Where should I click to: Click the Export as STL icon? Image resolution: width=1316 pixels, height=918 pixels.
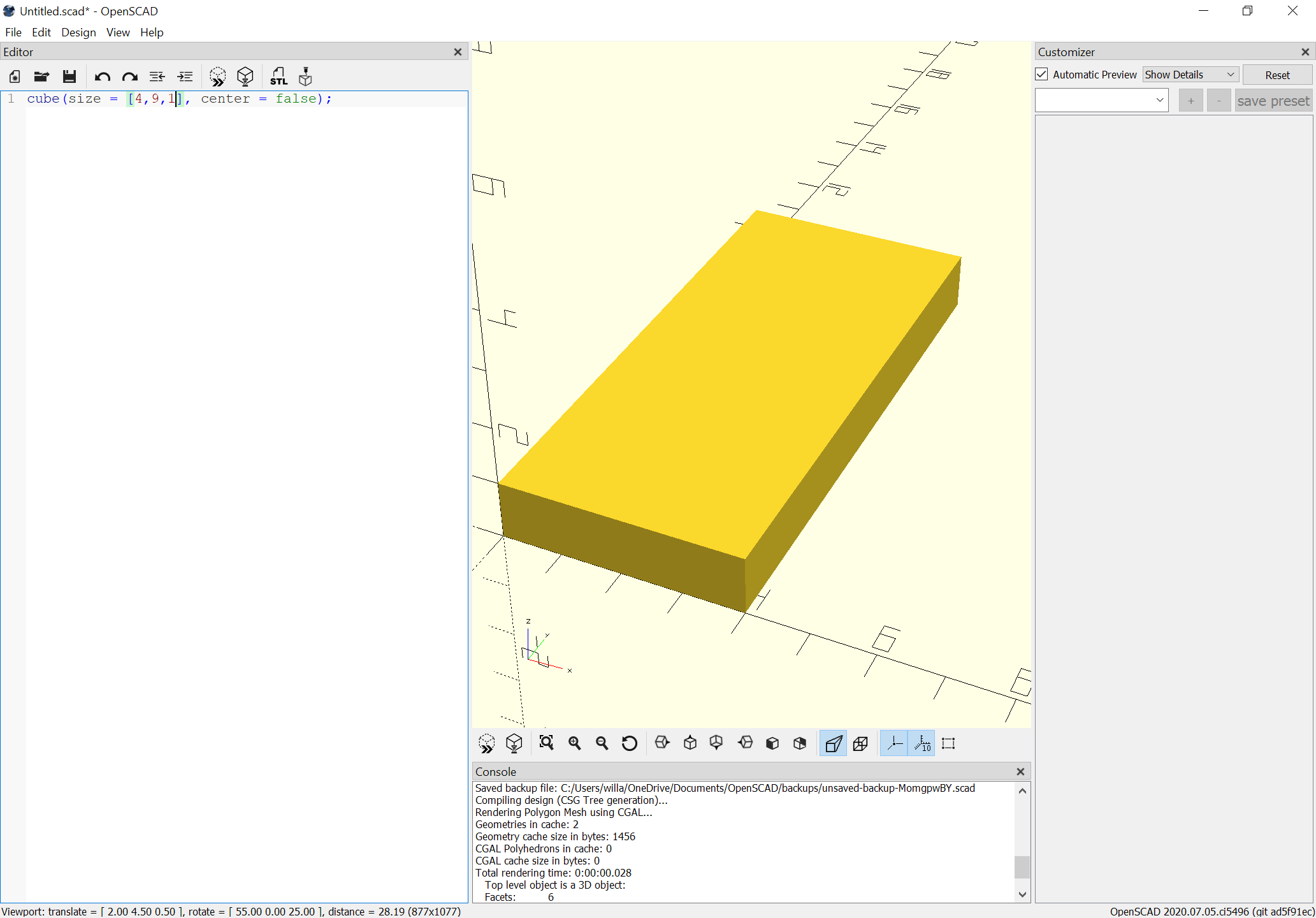click(x=278, y=76)
